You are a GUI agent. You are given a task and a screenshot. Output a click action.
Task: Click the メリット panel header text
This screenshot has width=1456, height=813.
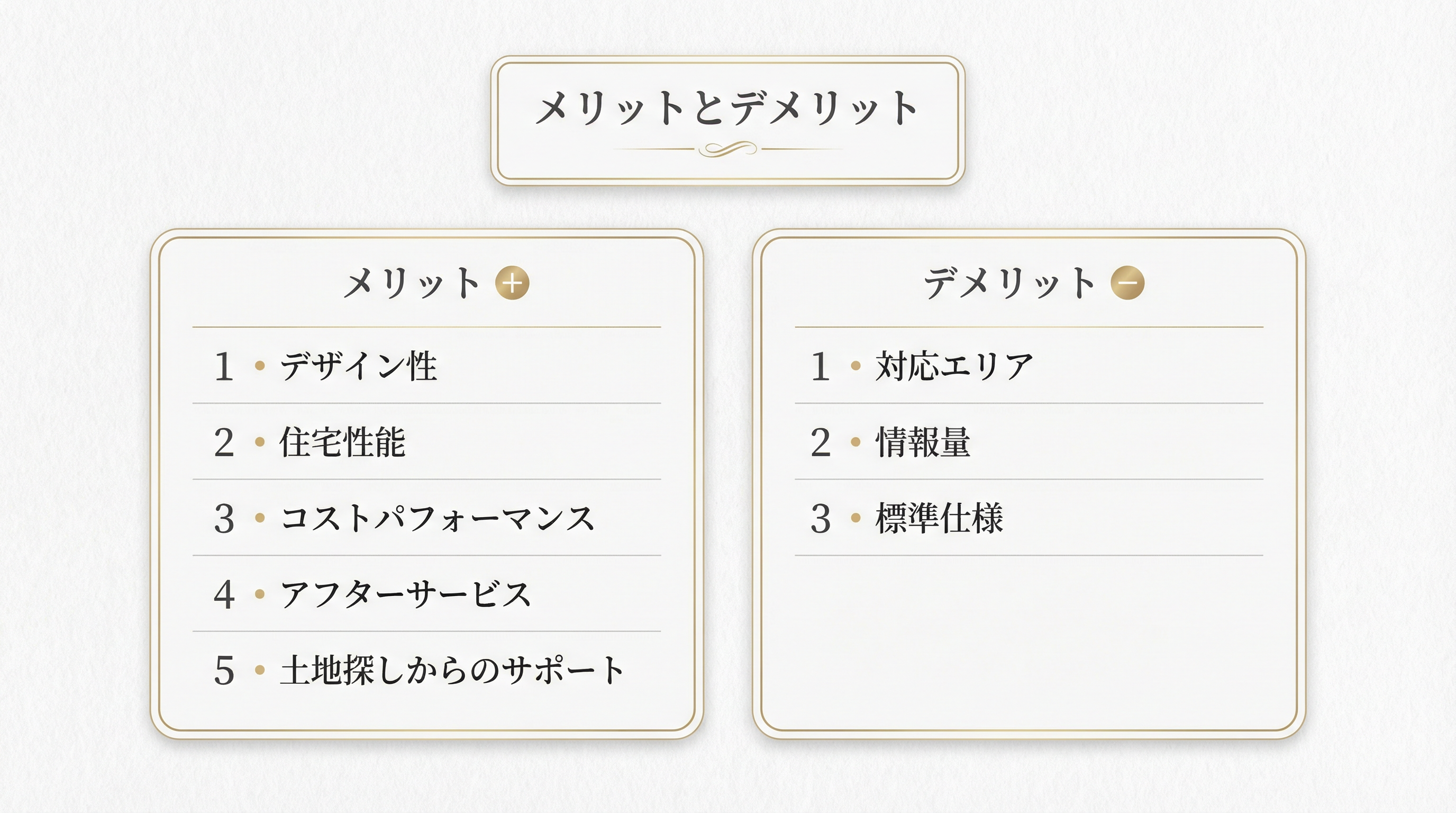click(x=412, y=283)
